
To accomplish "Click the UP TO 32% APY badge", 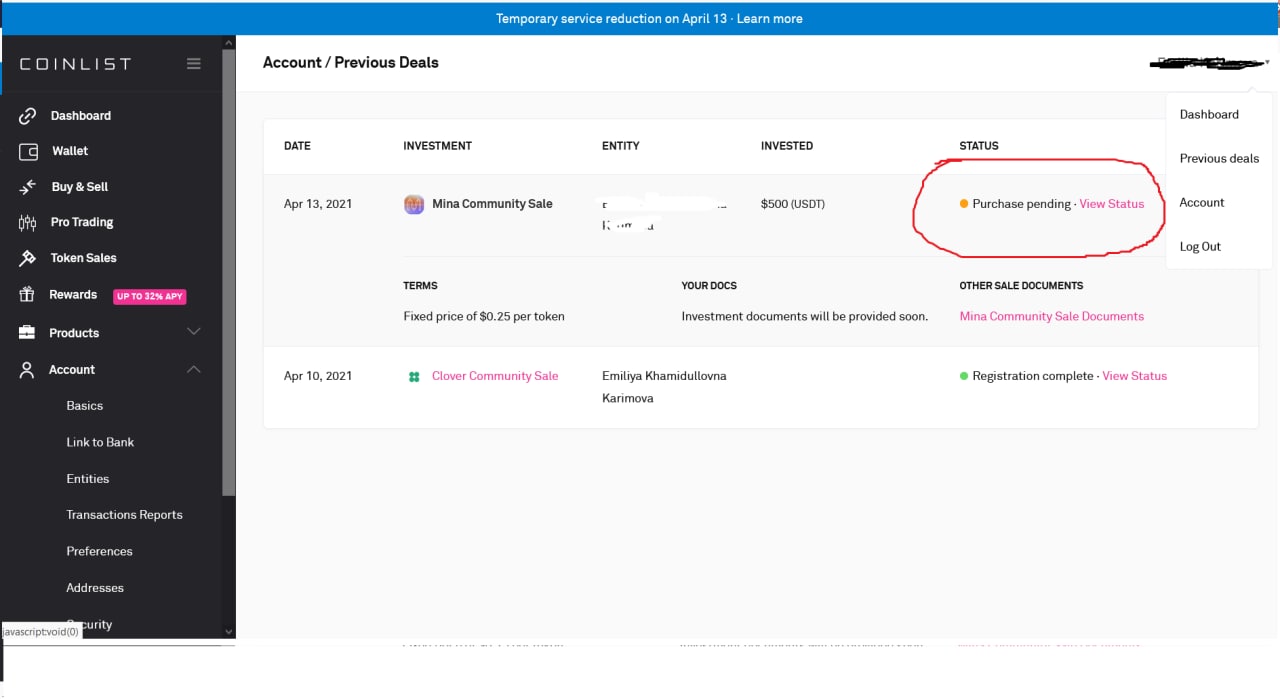I will pyautogui.click(x=150, y=296).
